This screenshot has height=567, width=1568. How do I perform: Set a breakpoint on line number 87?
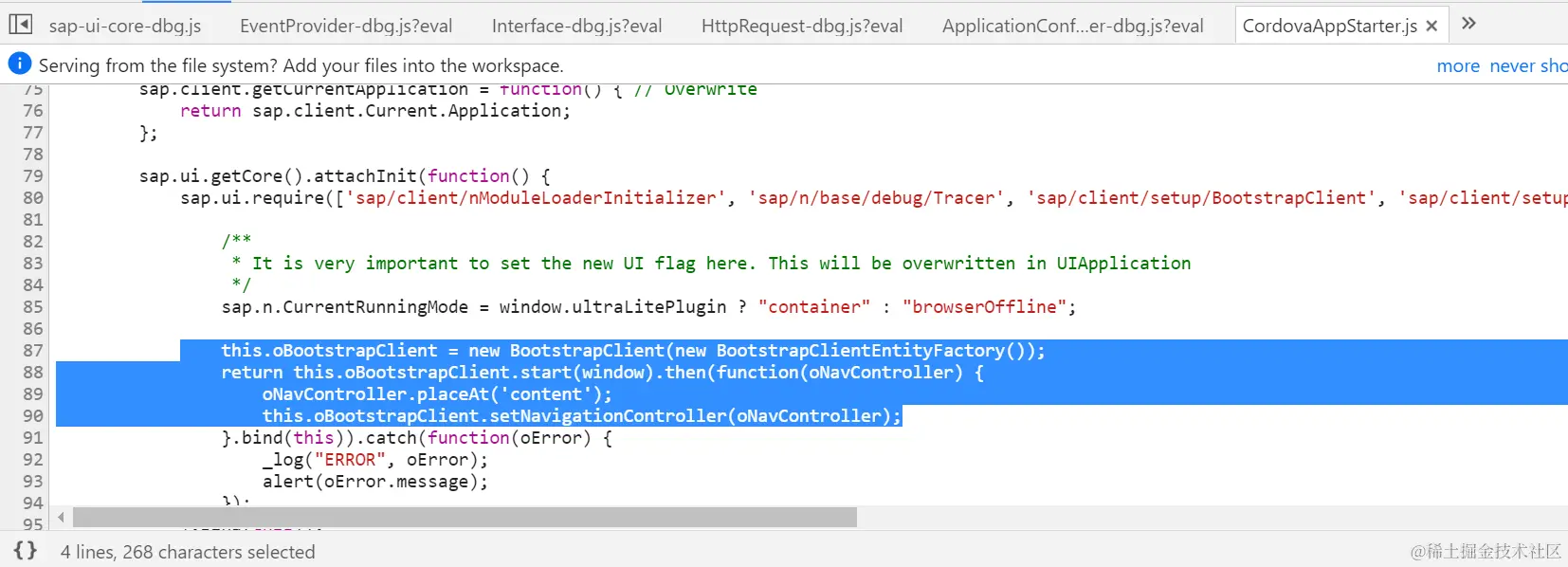click(x=33, y=350)
